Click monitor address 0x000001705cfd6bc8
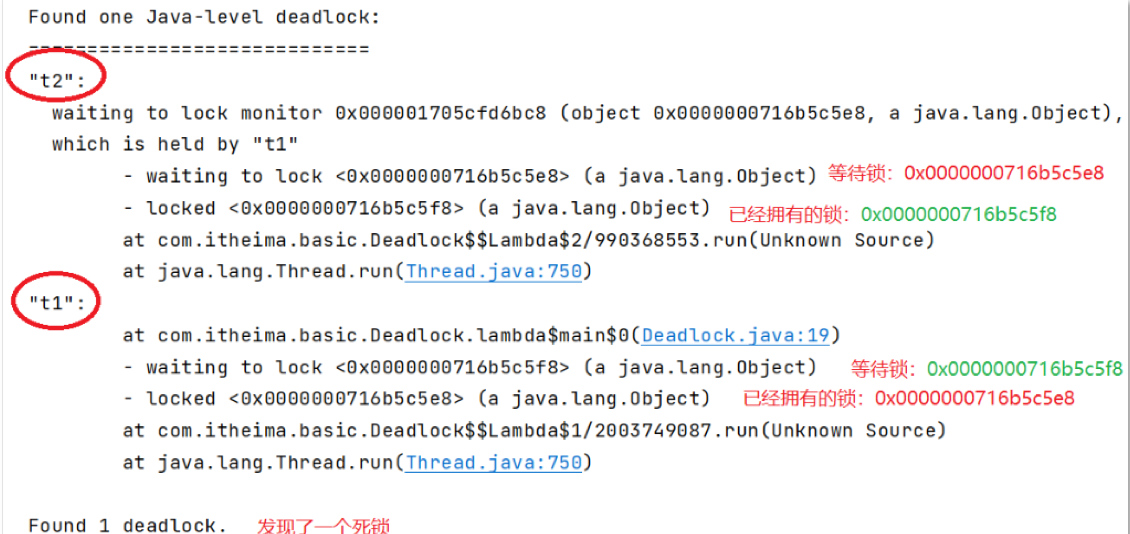This screenshot has width=1130, height=534. pos(441,113)
